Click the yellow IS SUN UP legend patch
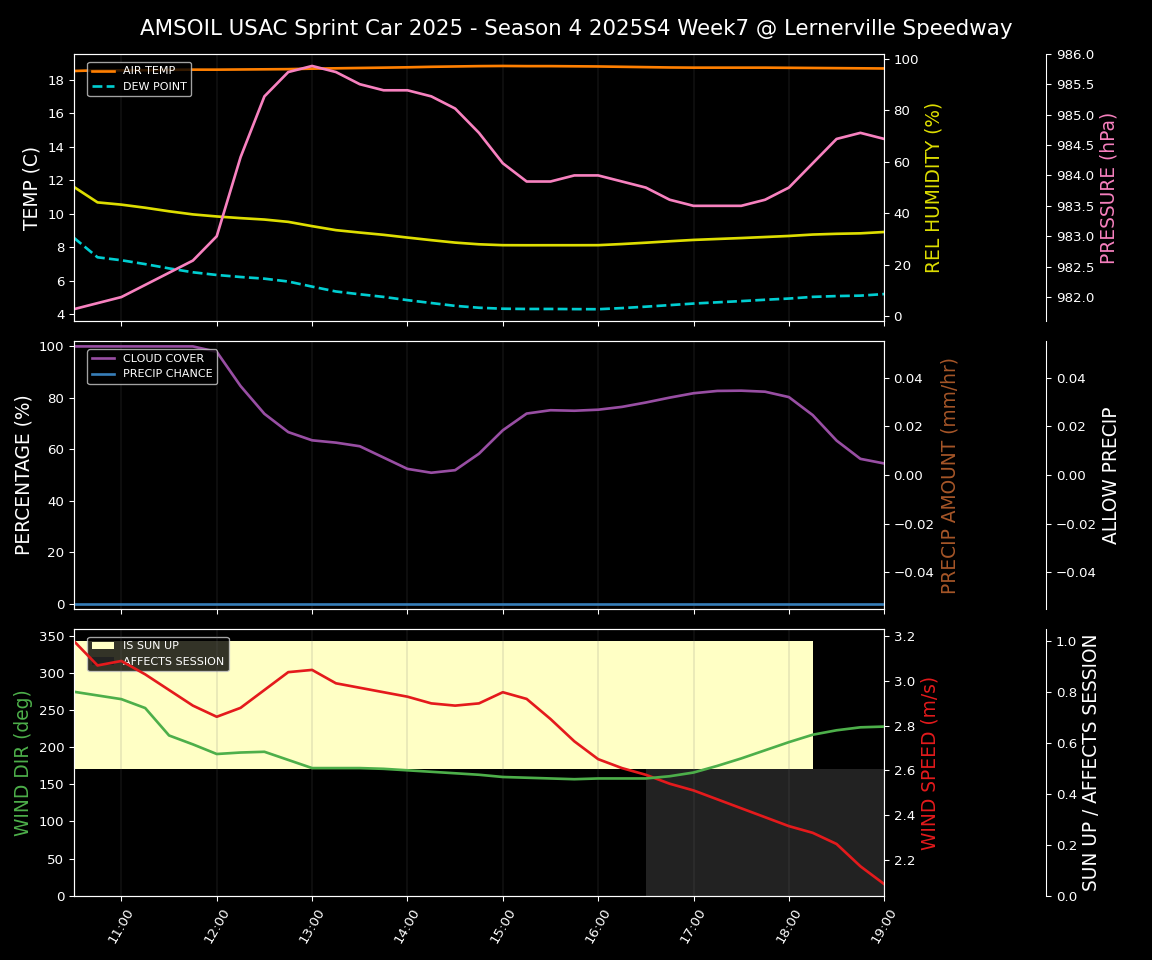 (104, 646)
